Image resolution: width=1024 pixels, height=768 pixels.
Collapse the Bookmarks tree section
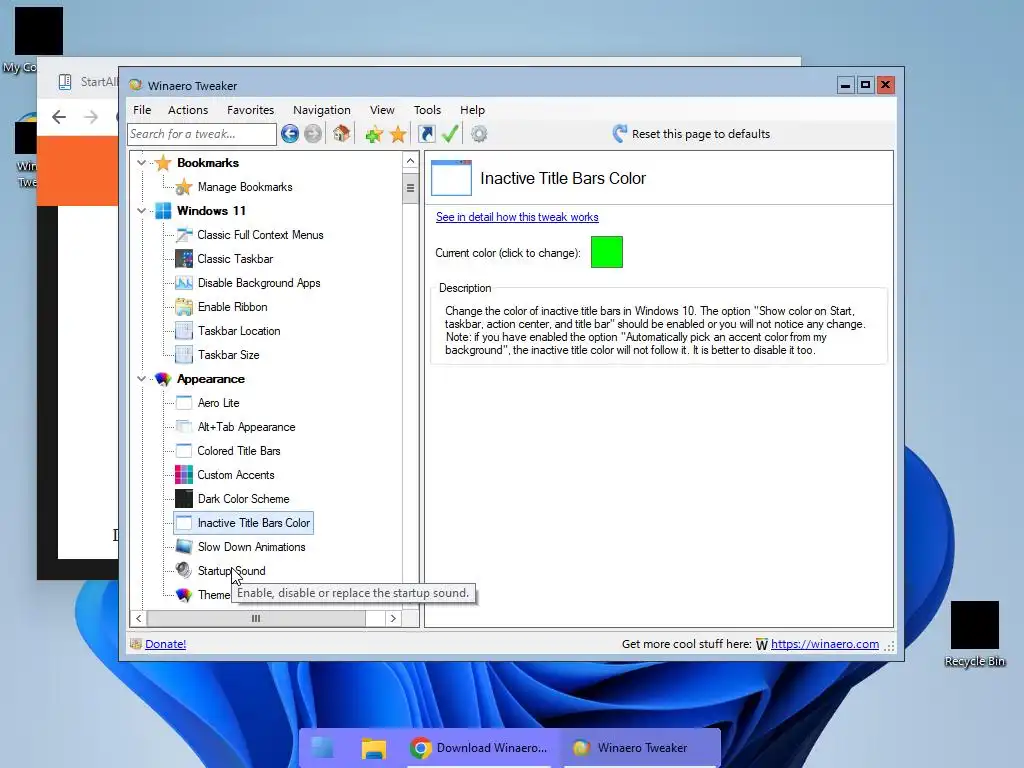pyautogui.click(x=141, y=163)
